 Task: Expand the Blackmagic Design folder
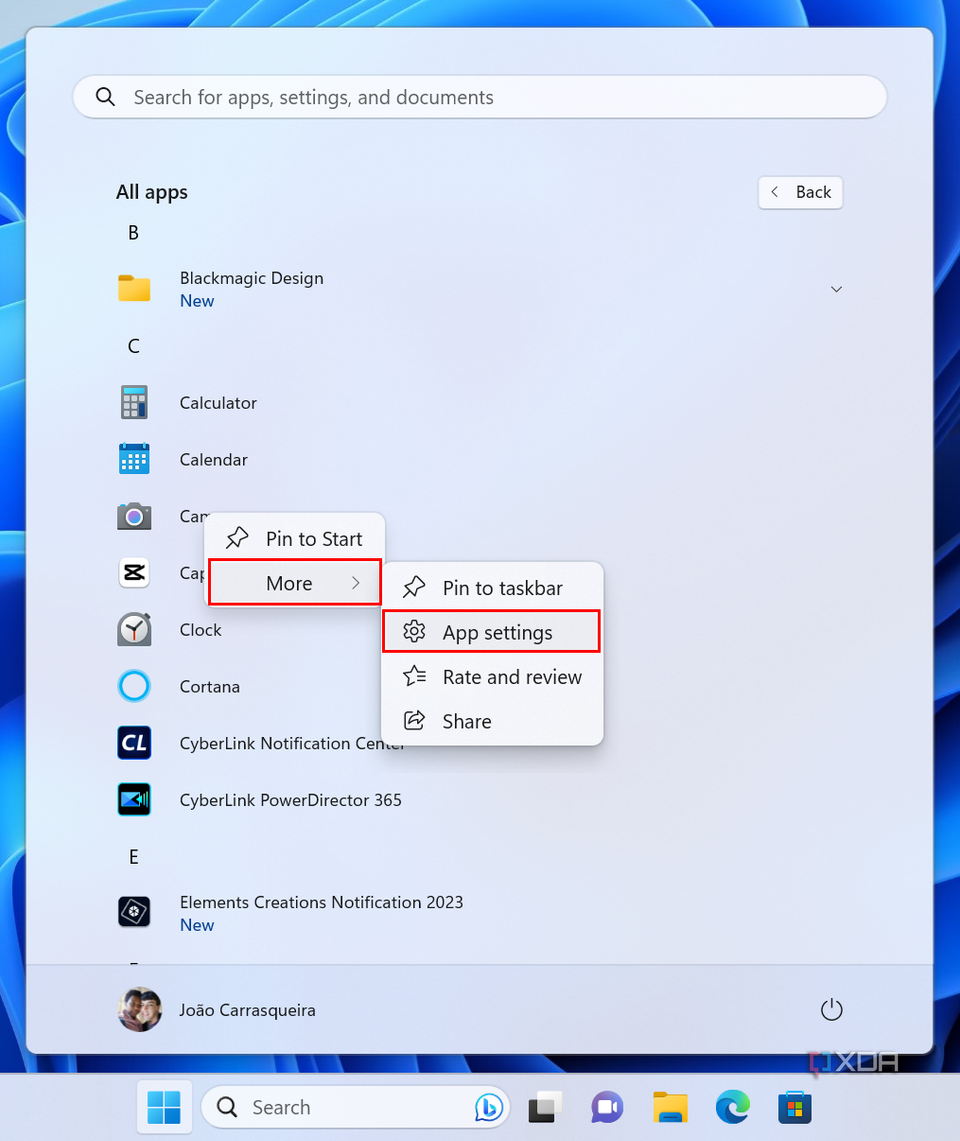tap(836, 288)
